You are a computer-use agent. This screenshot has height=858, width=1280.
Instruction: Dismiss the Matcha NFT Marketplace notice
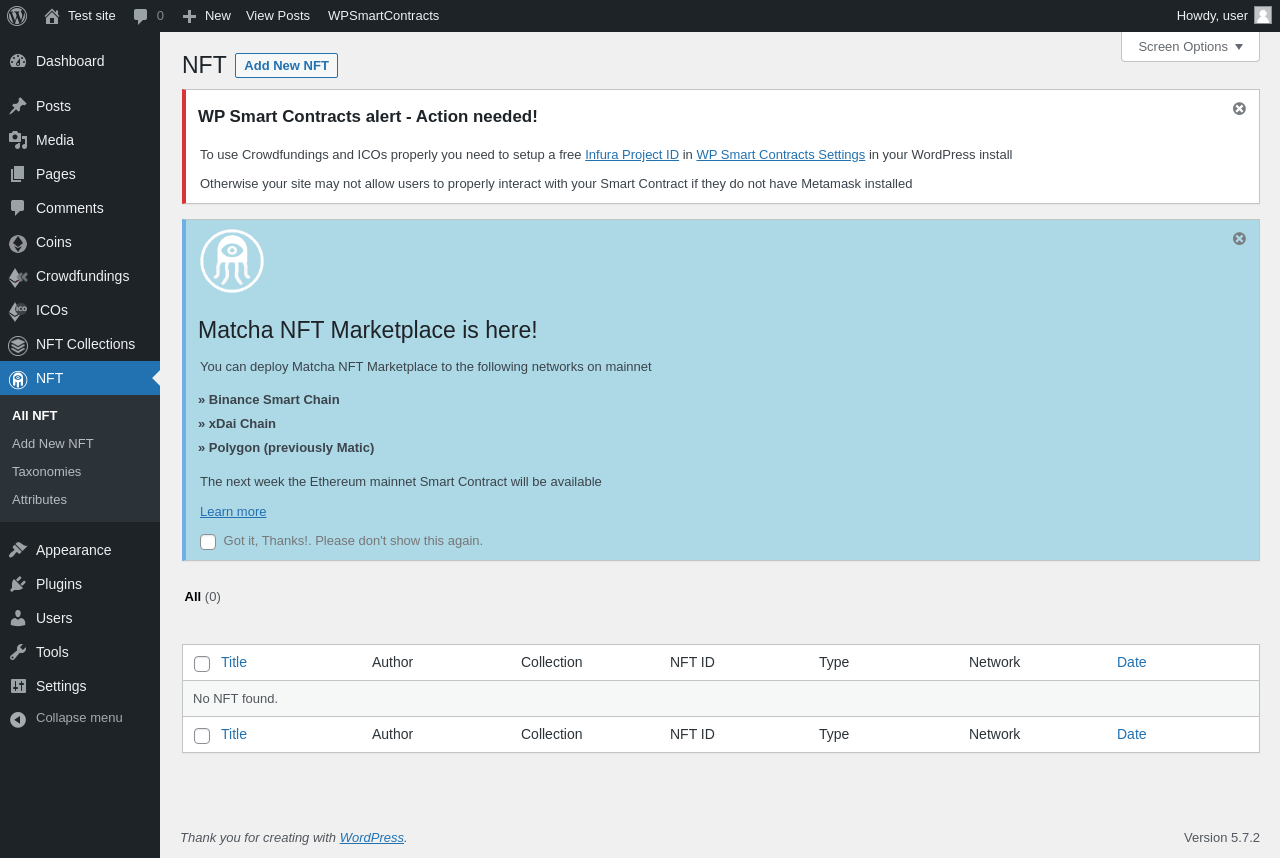1239,238
